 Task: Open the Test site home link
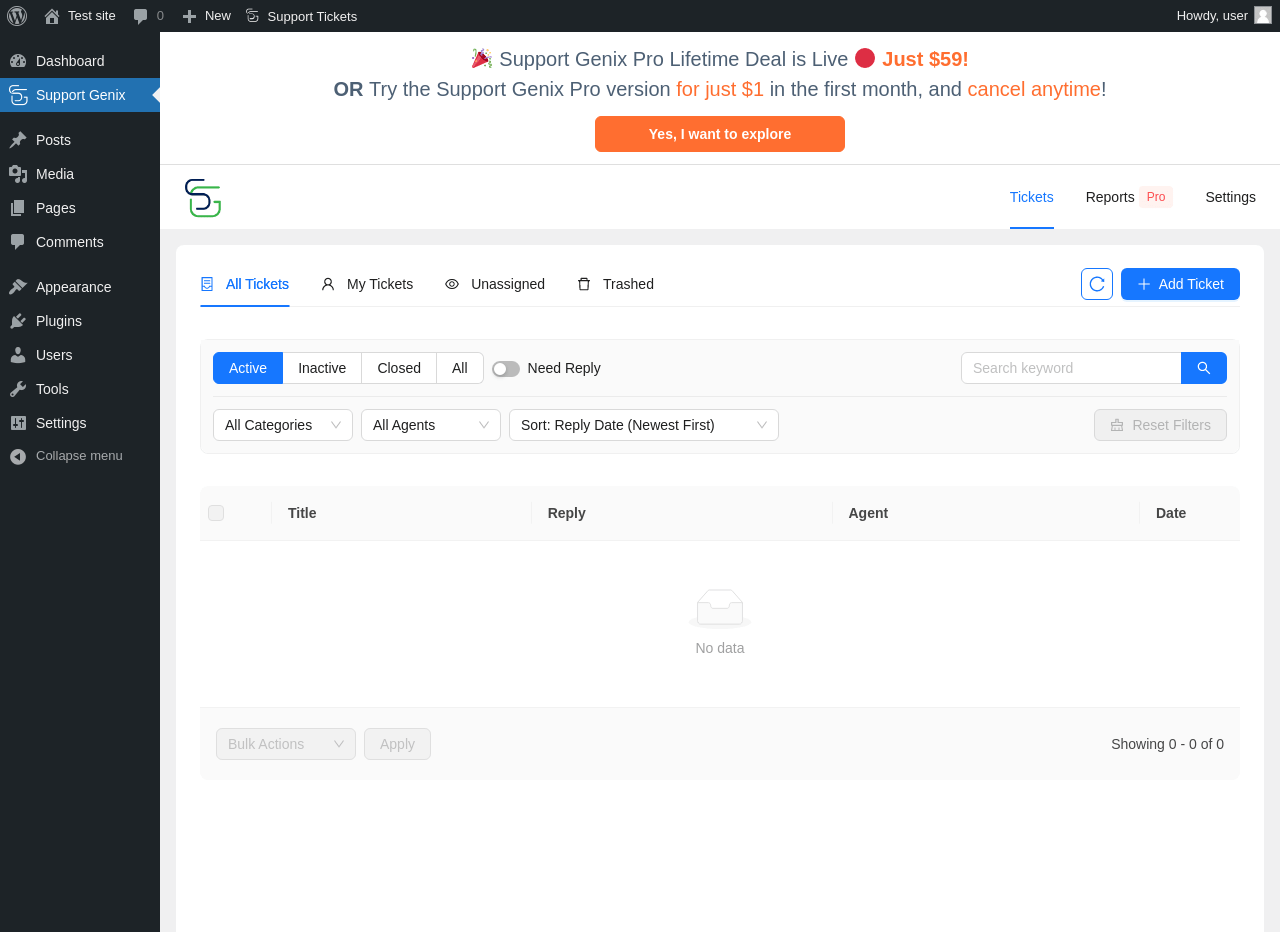[x=80, y=16]
